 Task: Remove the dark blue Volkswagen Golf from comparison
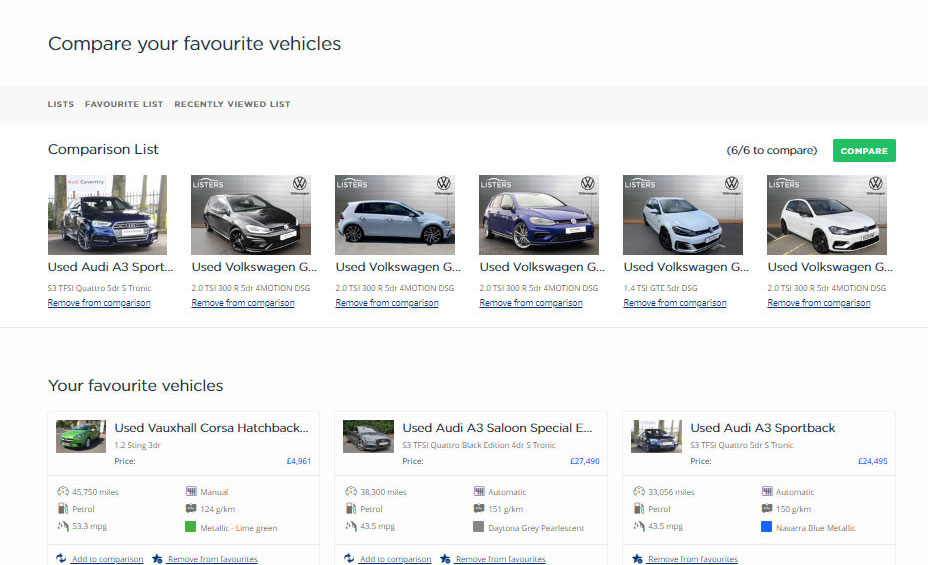pos(531,303)
